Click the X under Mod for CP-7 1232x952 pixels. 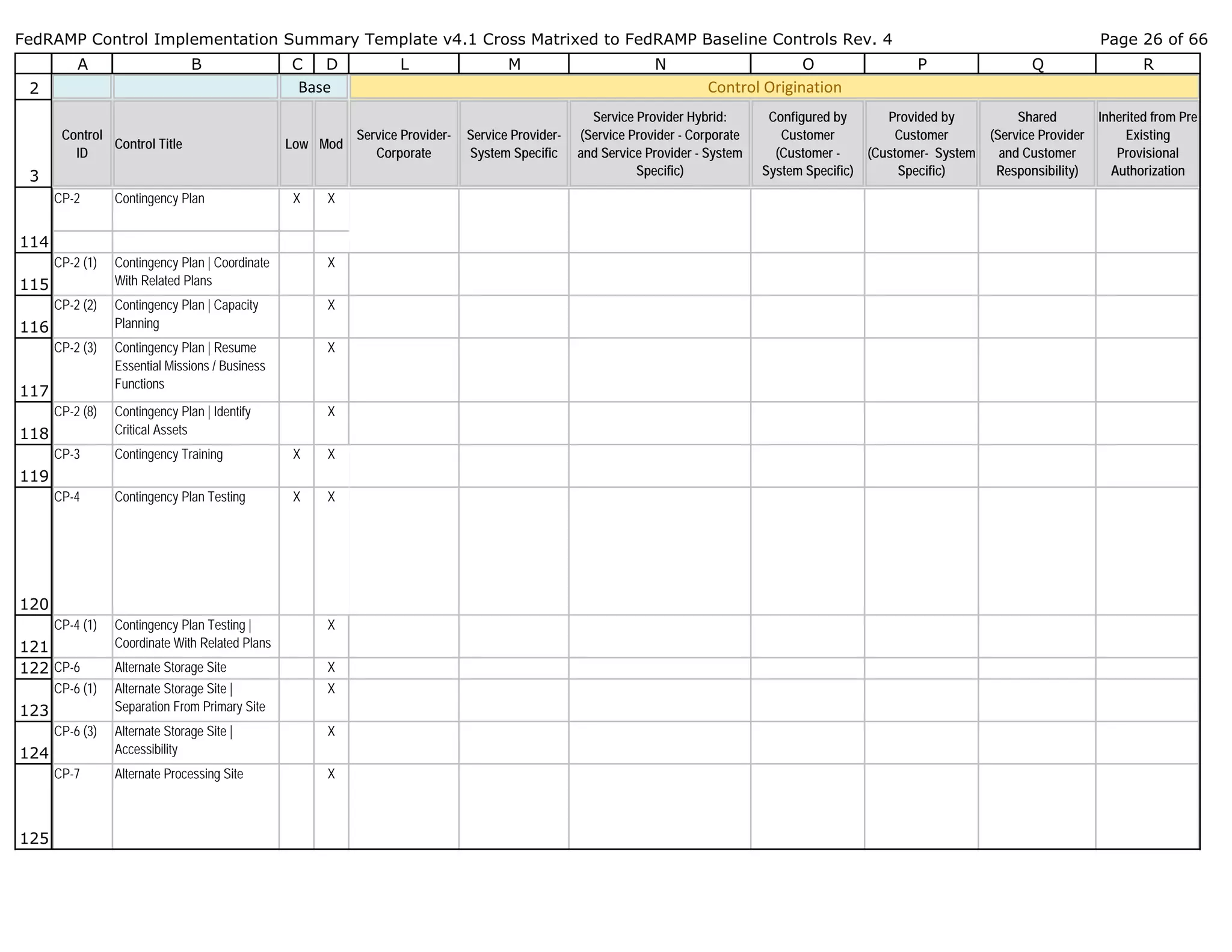point(331,774)
